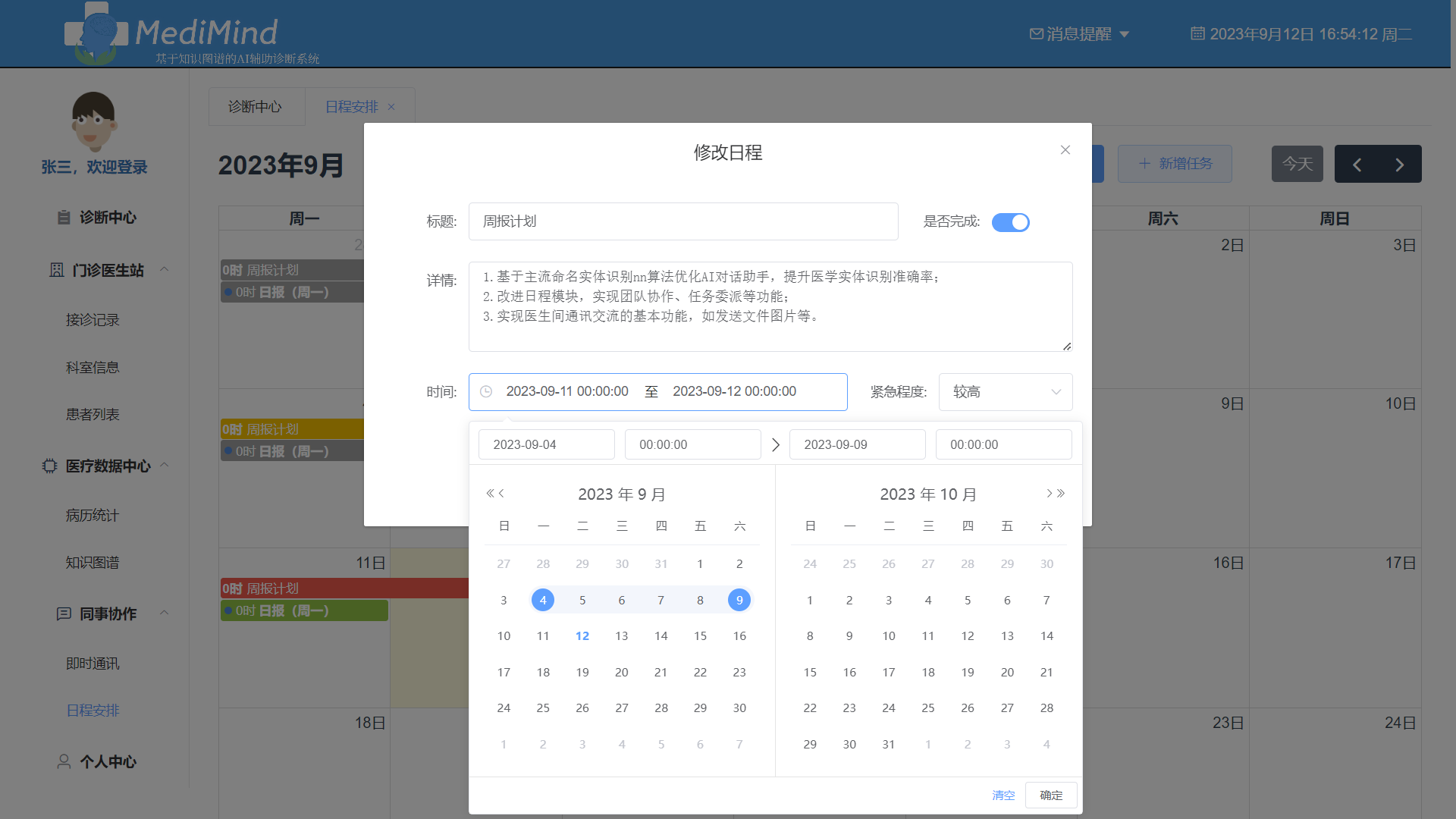Screen dimensions: 1456x819
Task: Choose October 31 in the right calendar
Action: pos(889,744)
